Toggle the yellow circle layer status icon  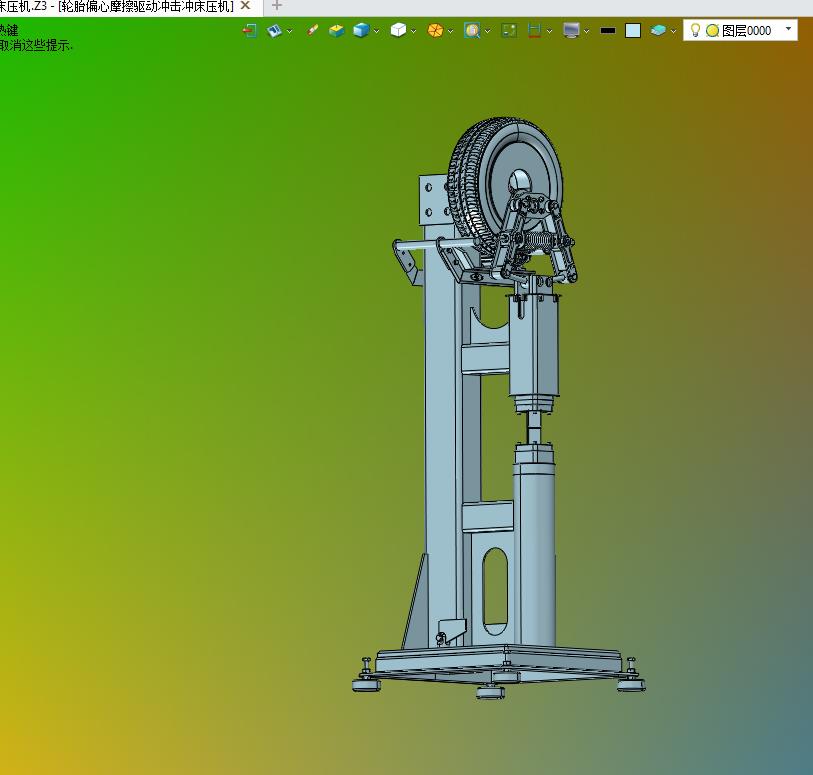tap(712, 31)
